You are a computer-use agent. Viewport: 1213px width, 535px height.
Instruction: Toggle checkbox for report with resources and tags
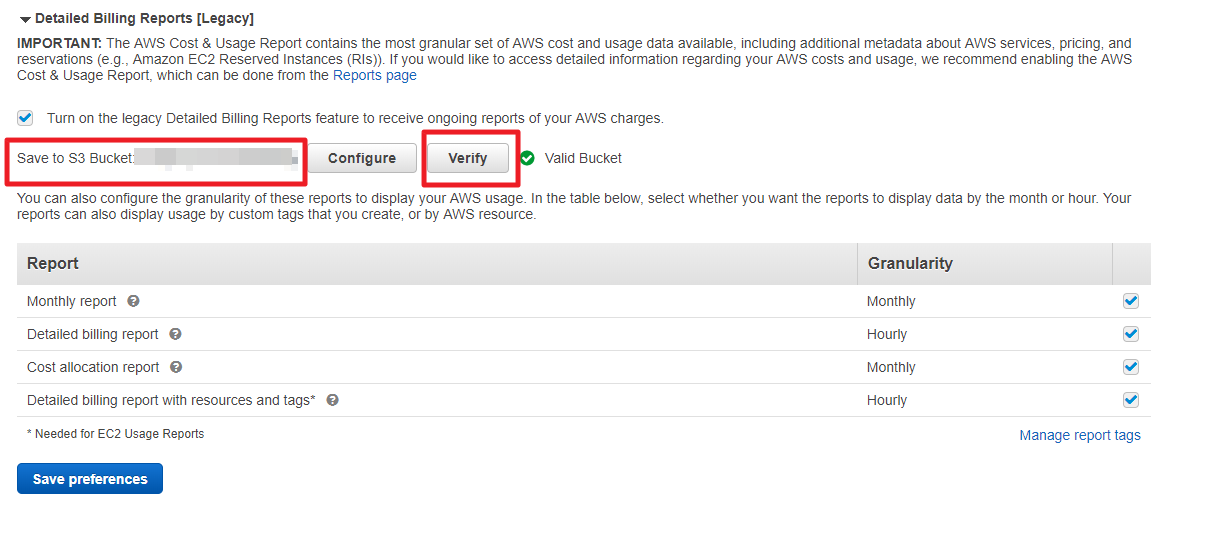pyautogui.click(x=1131, y=400)
